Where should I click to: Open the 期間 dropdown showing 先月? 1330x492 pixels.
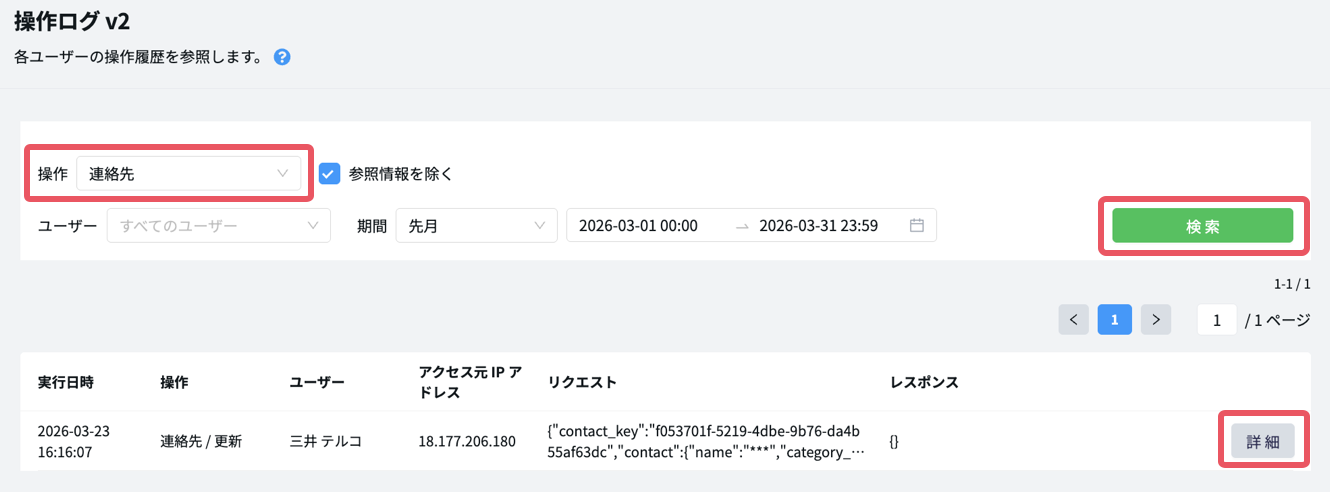[477, 226]
